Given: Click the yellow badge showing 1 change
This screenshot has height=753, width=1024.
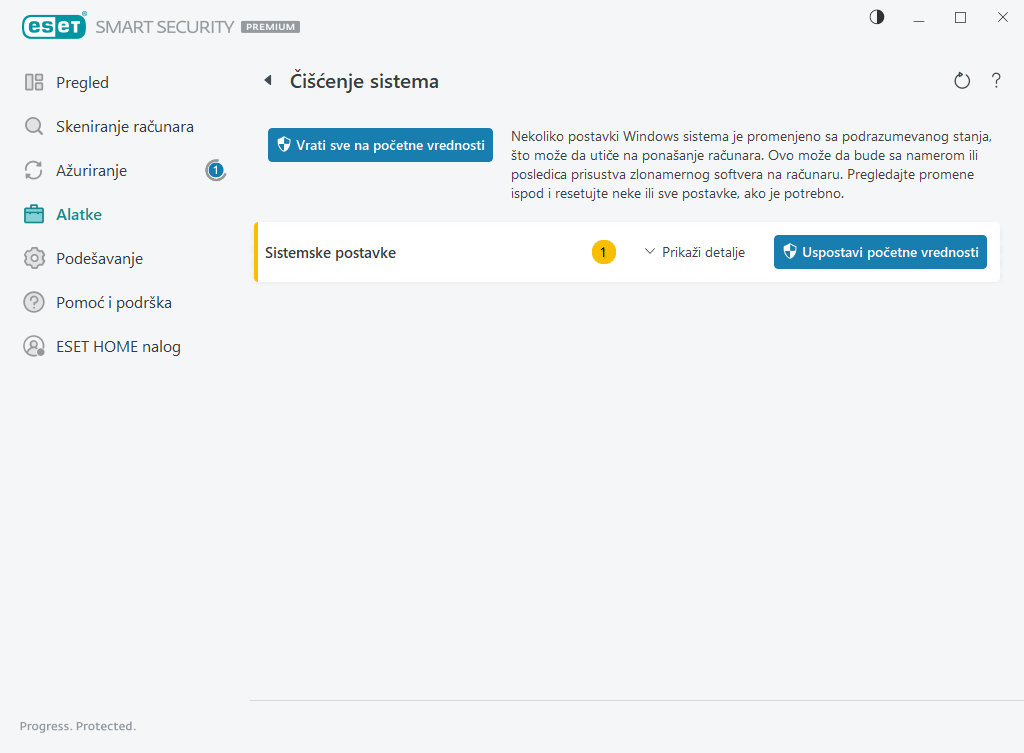Looking at the screenshot, I should (603, 253).
